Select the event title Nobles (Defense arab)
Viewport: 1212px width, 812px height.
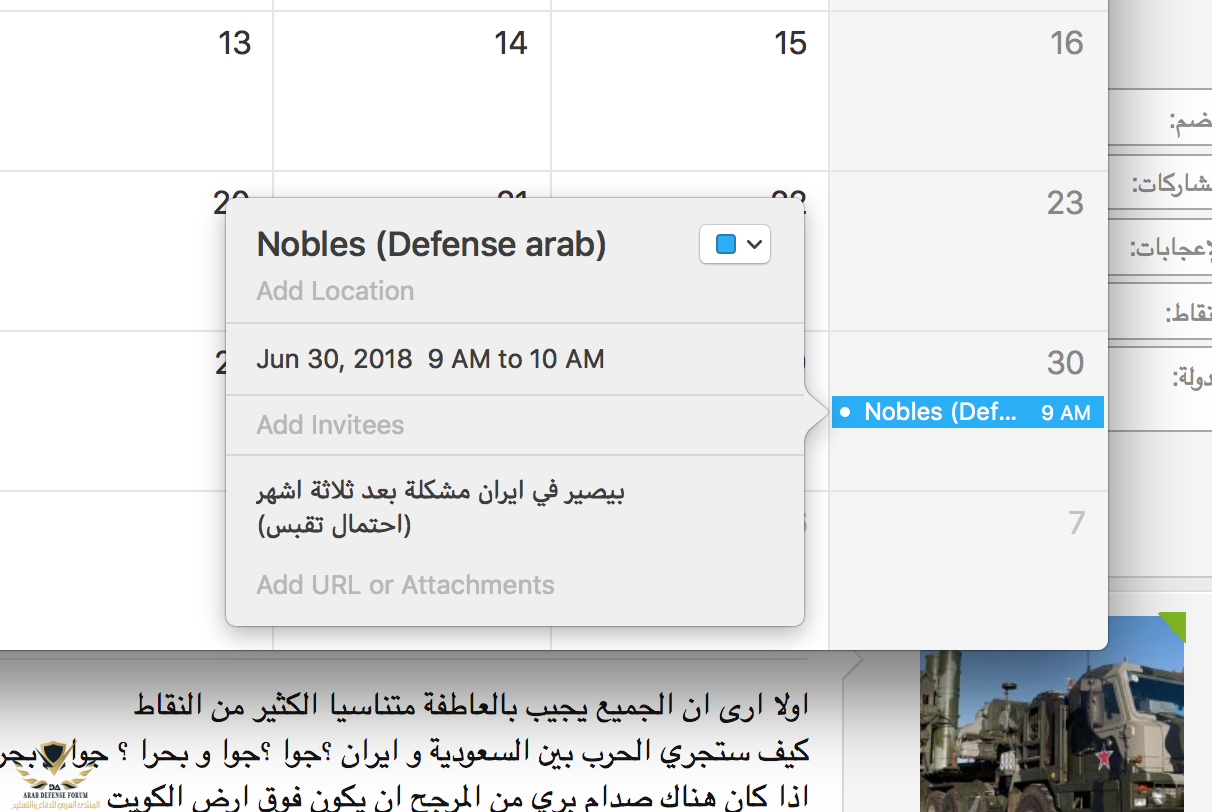431,244
